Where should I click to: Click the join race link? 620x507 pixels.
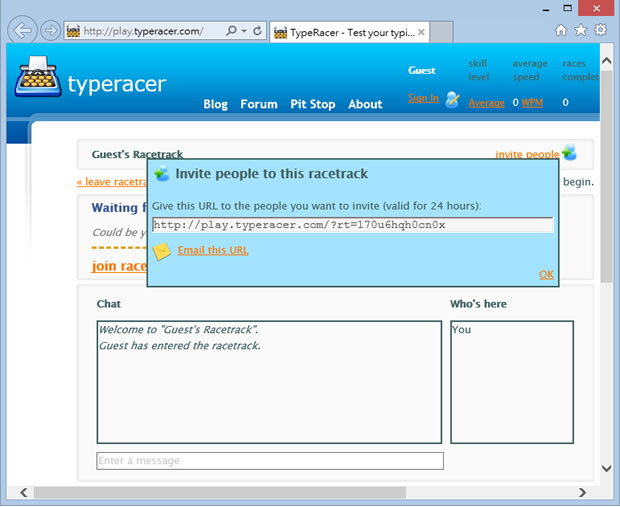click(x=119, y=266)
